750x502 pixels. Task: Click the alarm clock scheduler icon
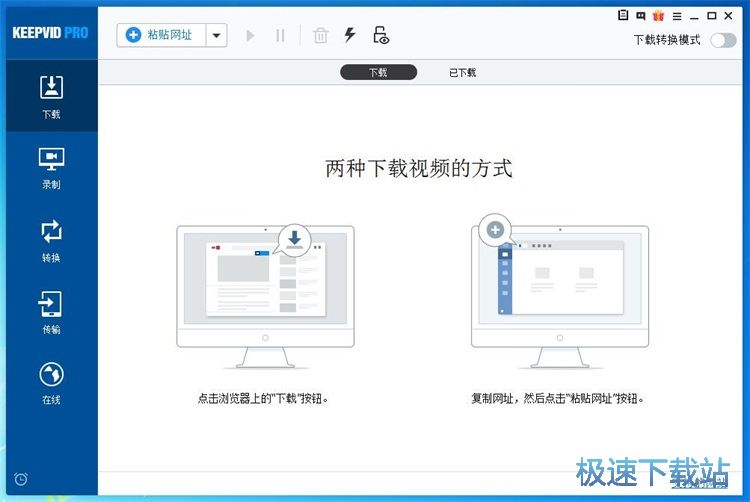(x=21, y=480)
